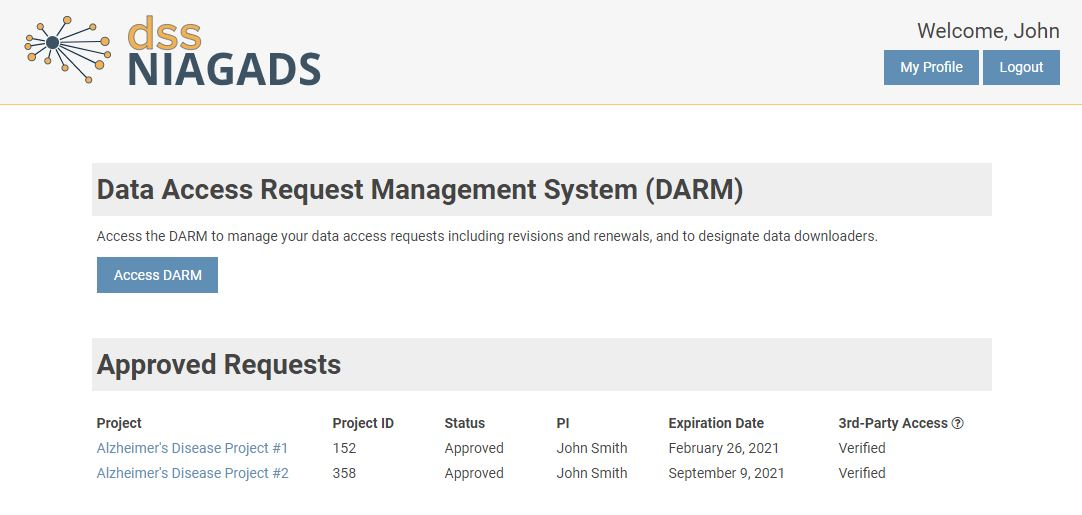Viewport: 1082px width, 515px height.
Task: Open Alzheimer's Disease Project #2 link
Action: pos(192,473)
